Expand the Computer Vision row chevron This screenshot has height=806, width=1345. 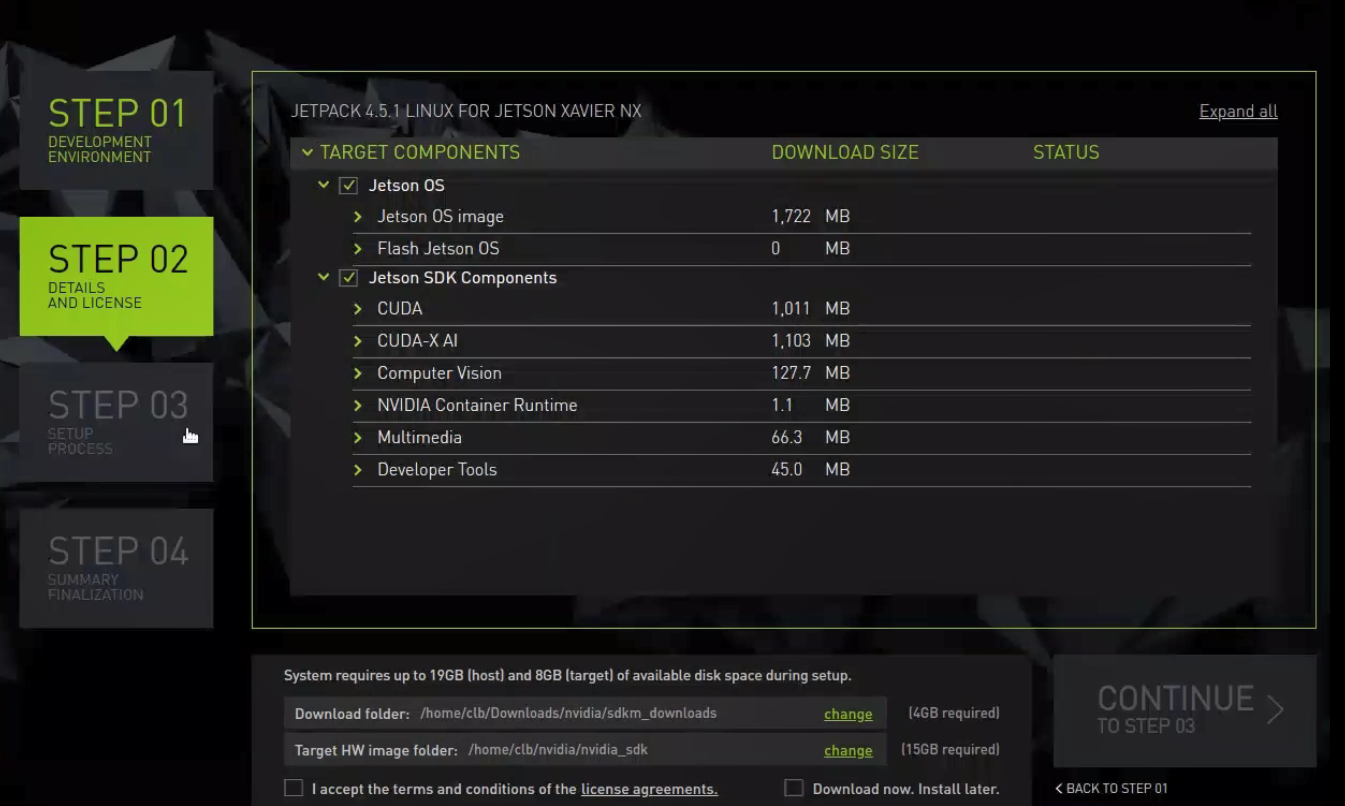358,373
